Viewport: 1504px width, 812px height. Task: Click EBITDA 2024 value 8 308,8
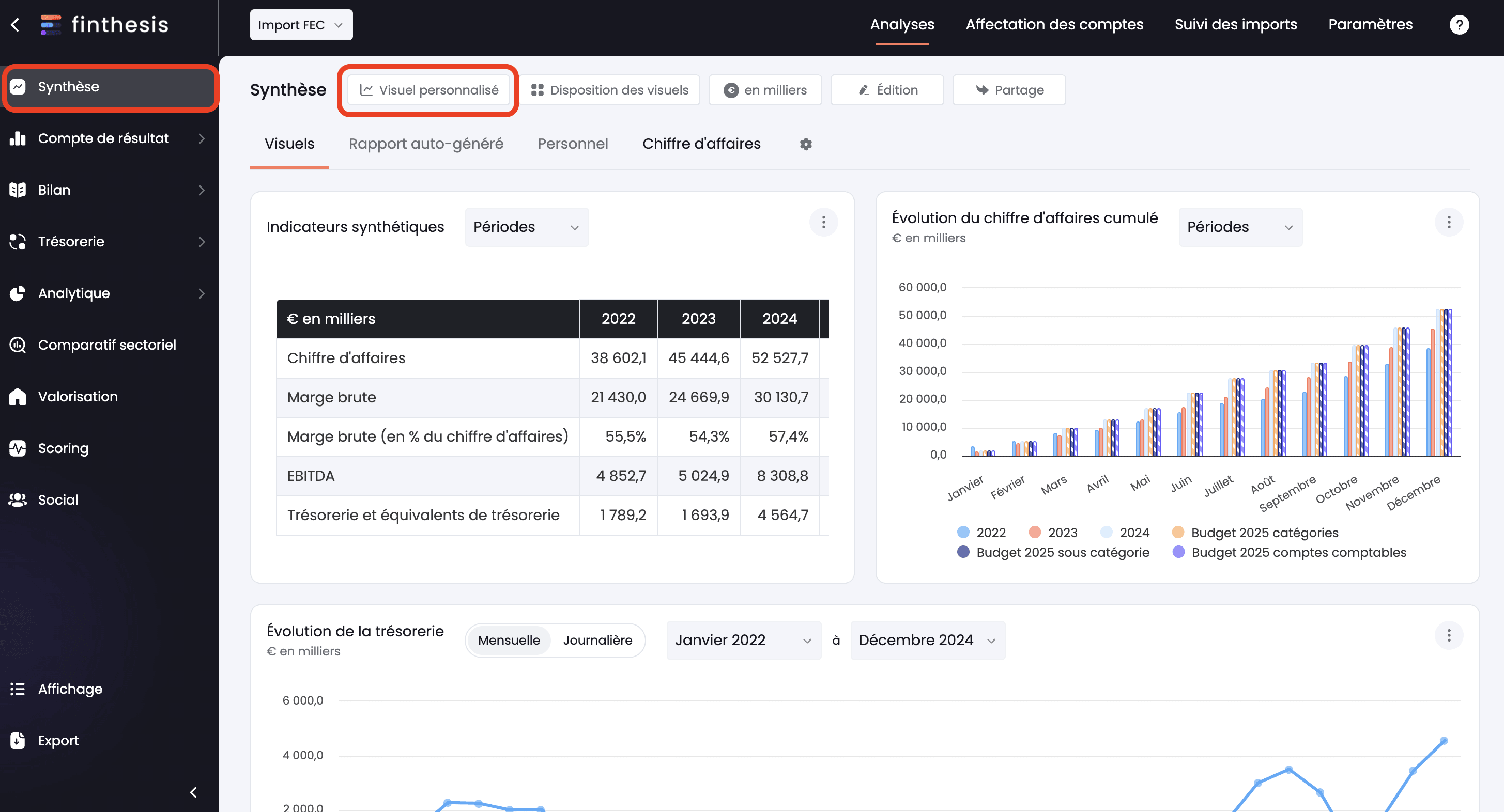(x=782, y=475)
